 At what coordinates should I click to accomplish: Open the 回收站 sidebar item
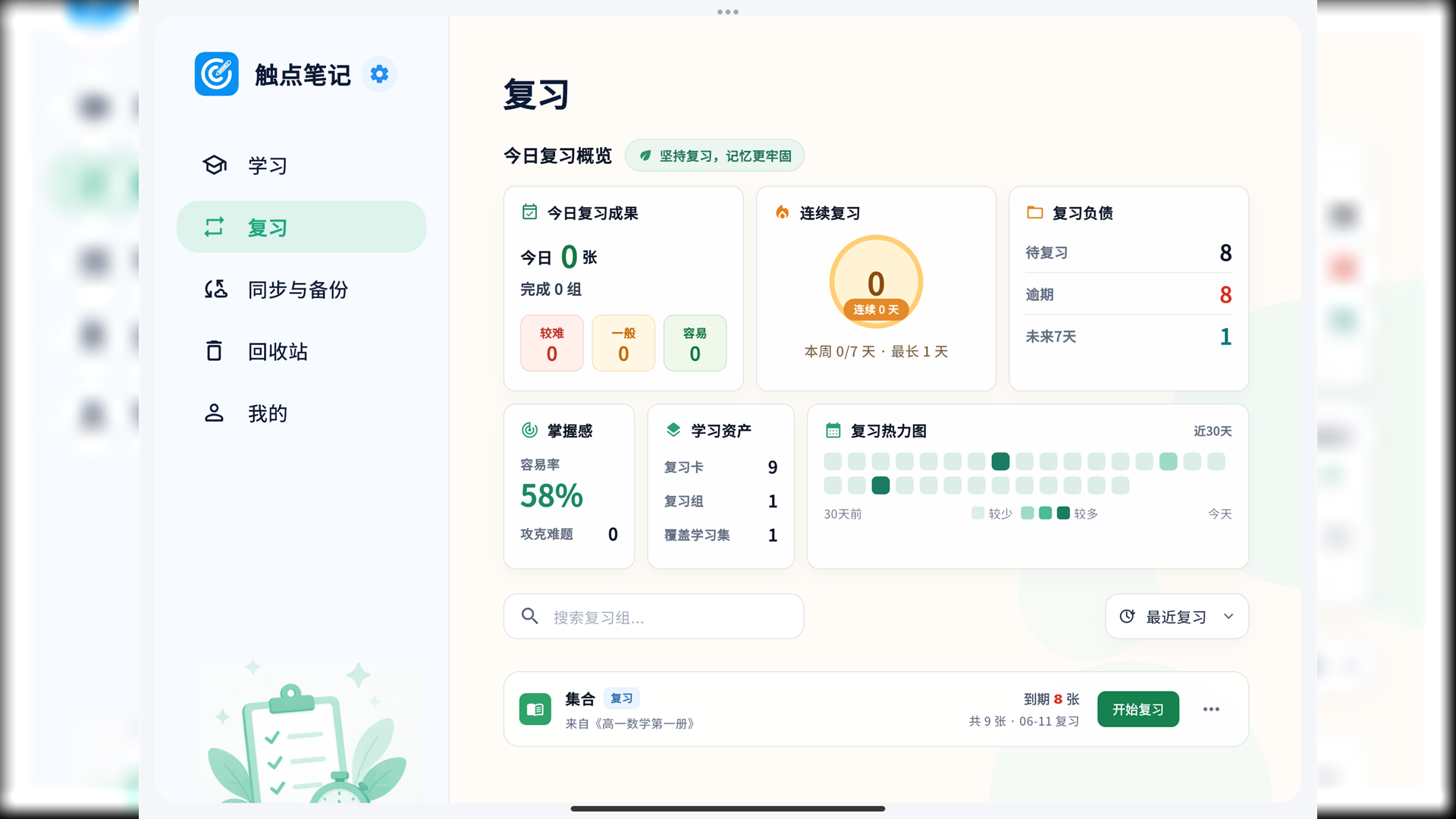coord(302,352)
